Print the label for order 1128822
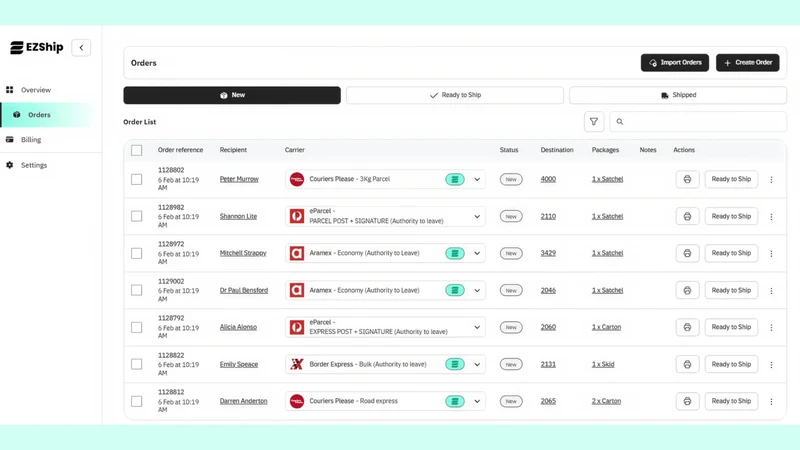The width and height of the screenshot is (800, 450). [687, 364]
